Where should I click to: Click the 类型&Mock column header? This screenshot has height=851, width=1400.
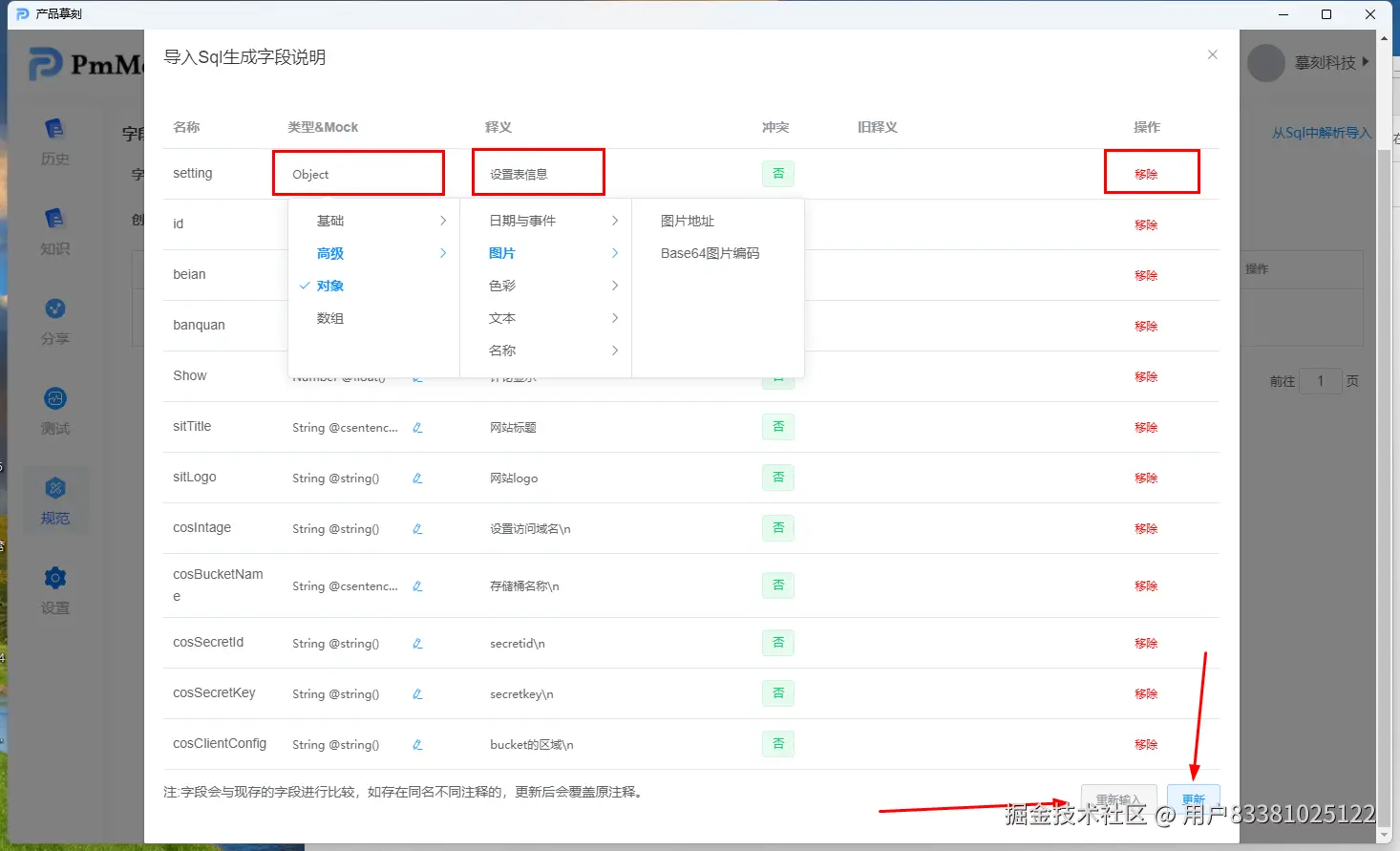(323, 127)
